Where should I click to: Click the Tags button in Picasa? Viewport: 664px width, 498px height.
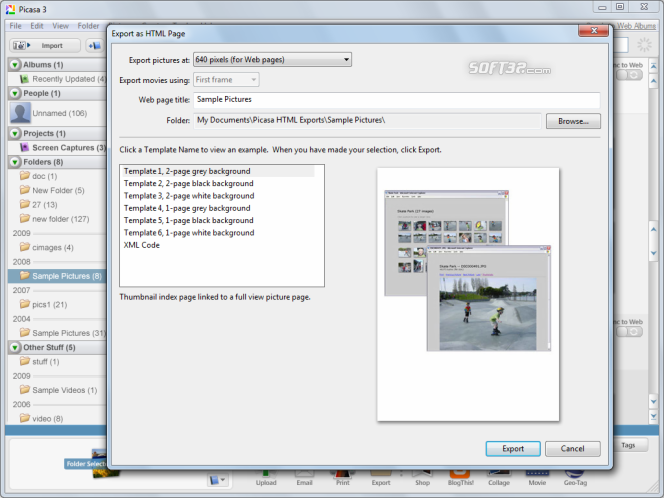628,445
